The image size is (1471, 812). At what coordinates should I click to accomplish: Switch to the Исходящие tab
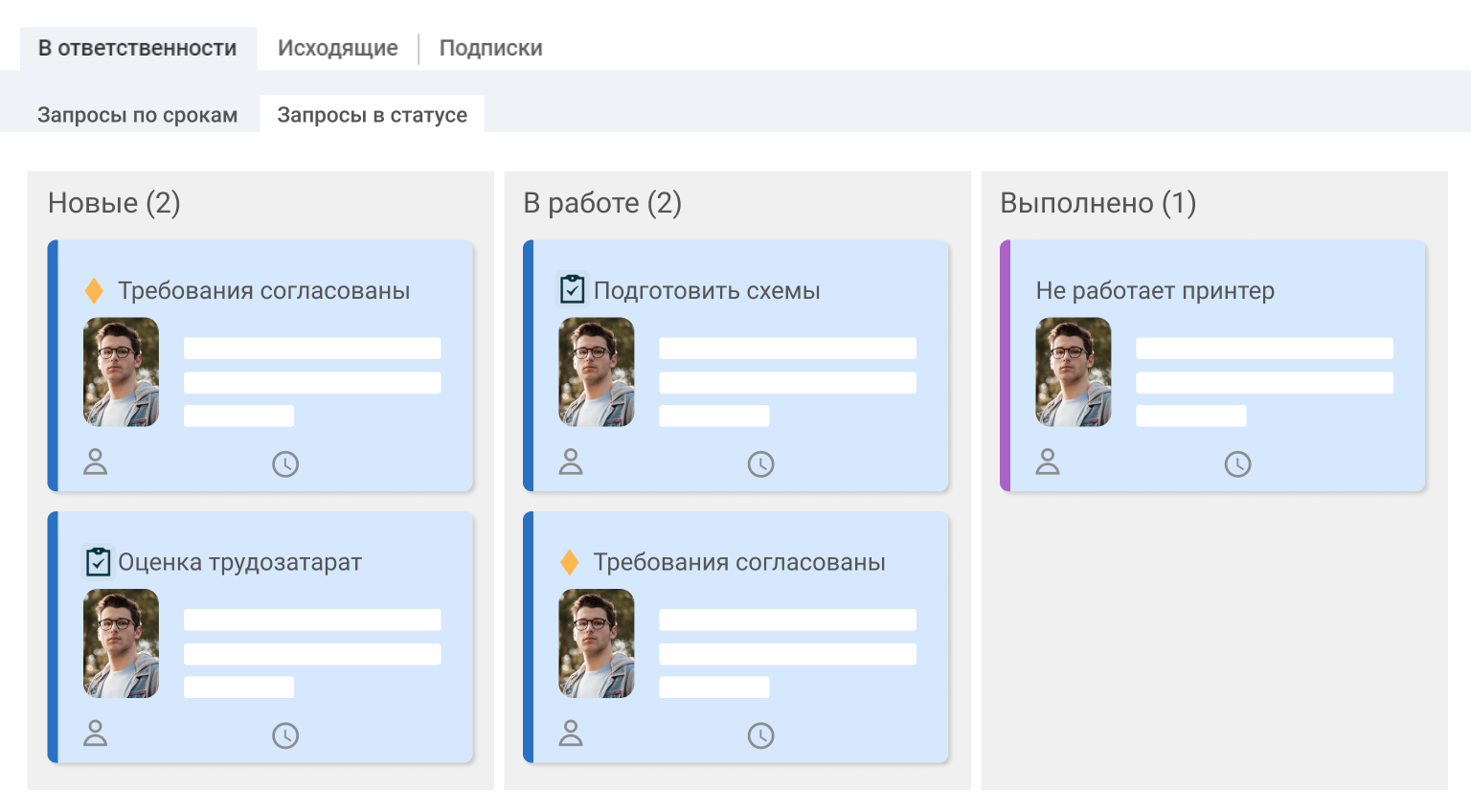pos(338,48)
